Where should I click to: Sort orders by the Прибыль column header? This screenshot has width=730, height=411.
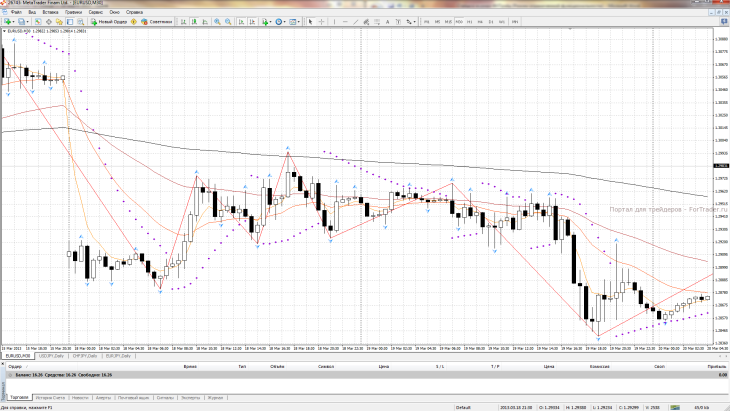coord(717,367)
